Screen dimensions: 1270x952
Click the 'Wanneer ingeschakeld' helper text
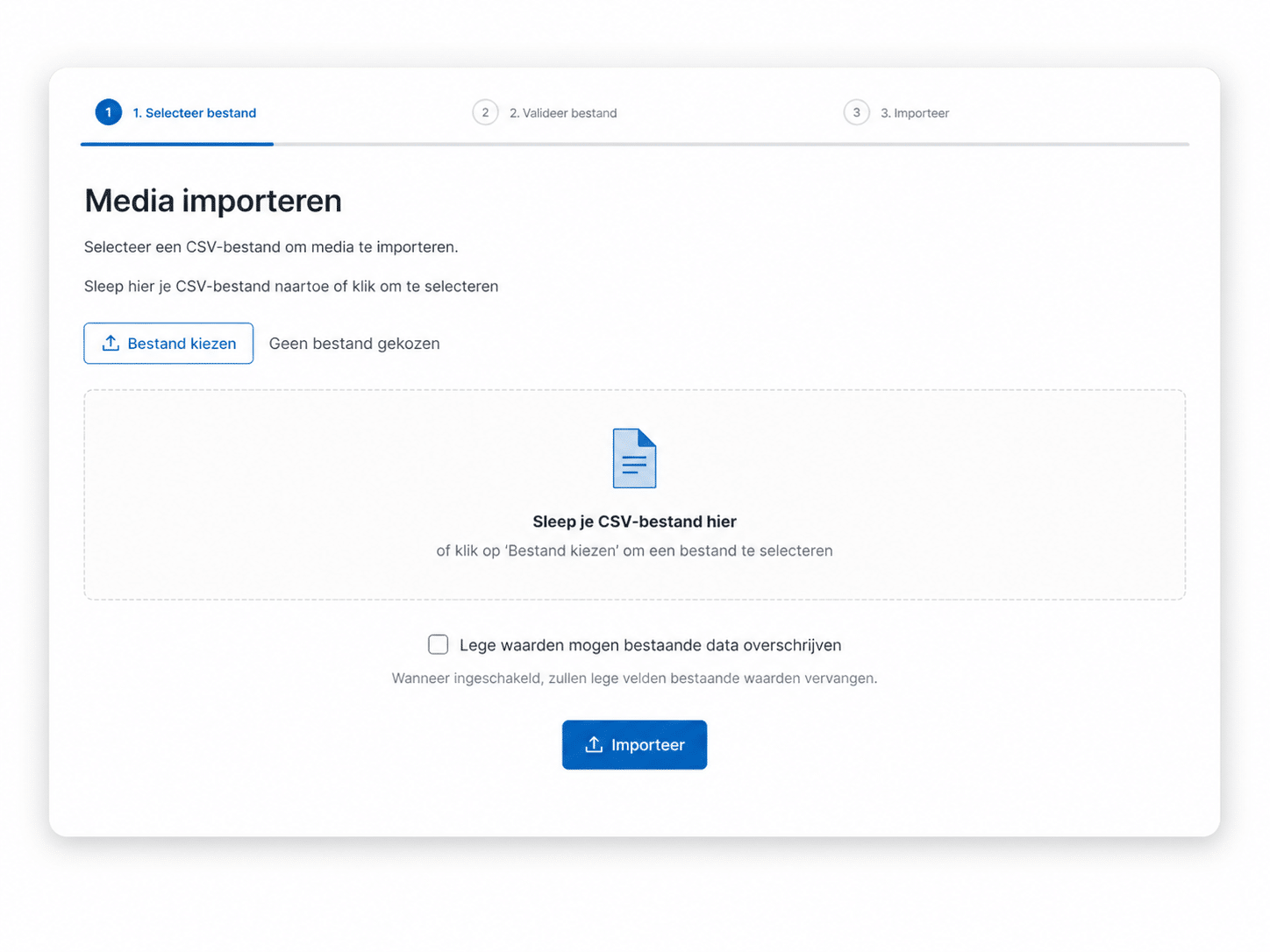634,678
